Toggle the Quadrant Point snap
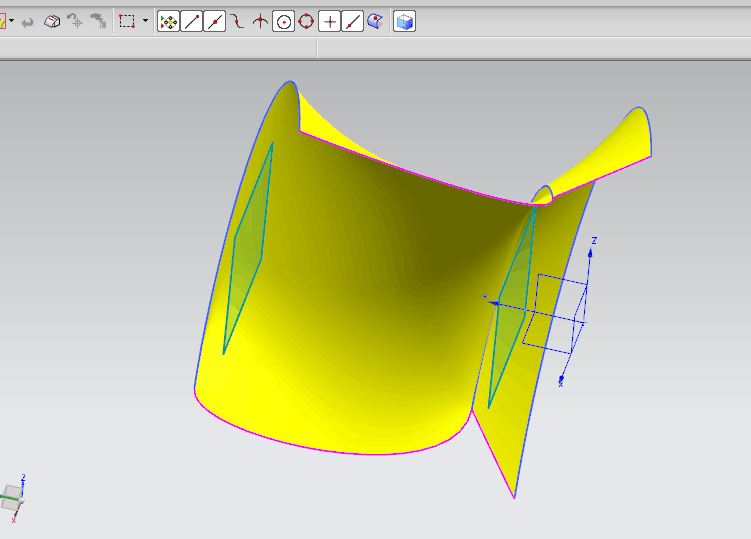Screen dimensions: 751x539 coord(306,22)
